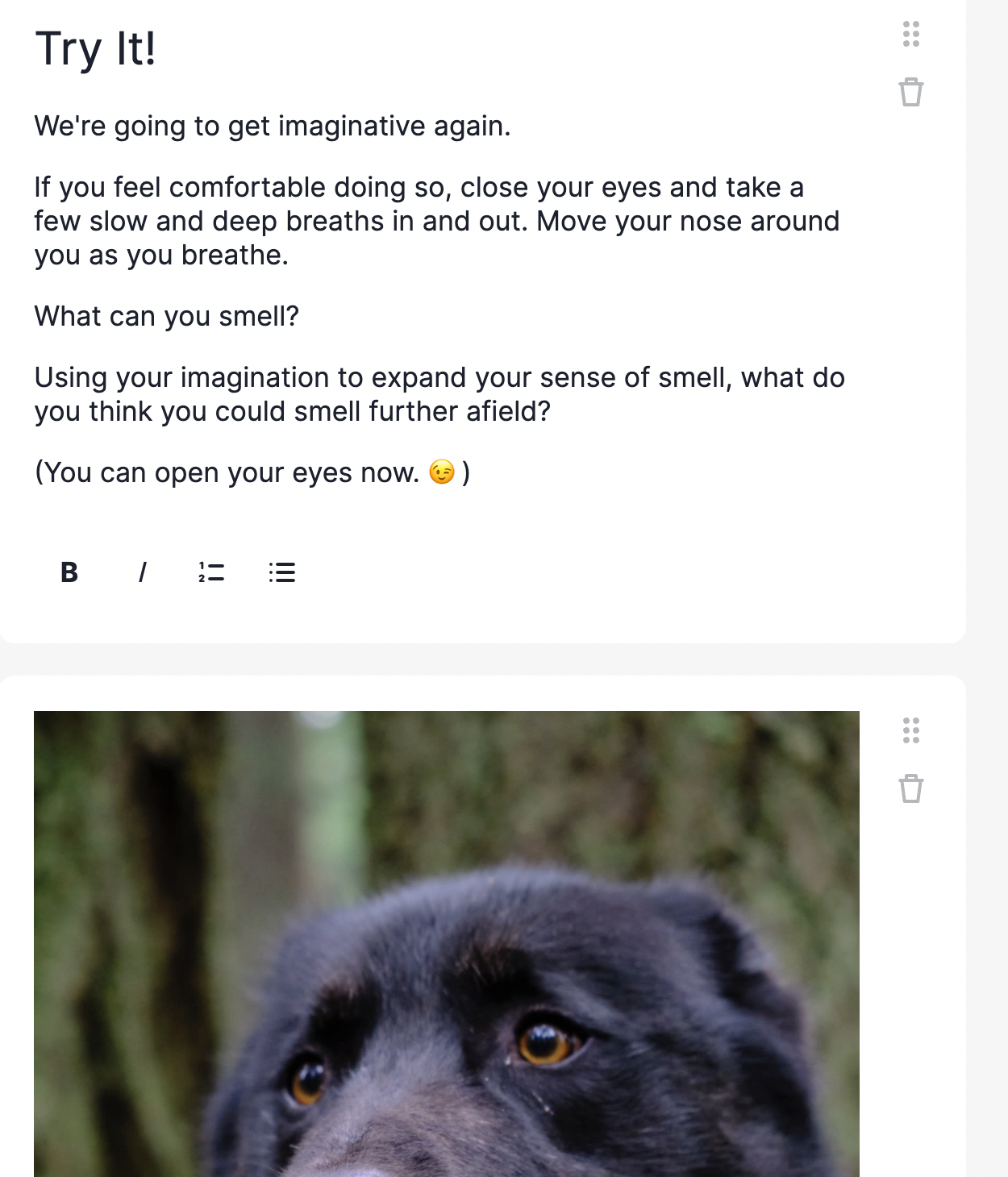Delete the Try It! text block
Viewport: 1008px width, 1177px height.
(911, 92)
